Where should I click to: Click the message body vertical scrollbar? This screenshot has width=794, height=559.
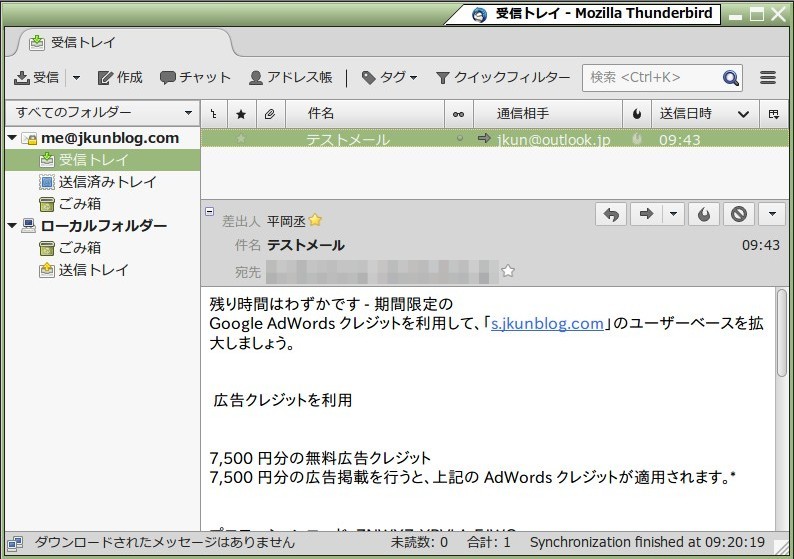pos(782,333)
